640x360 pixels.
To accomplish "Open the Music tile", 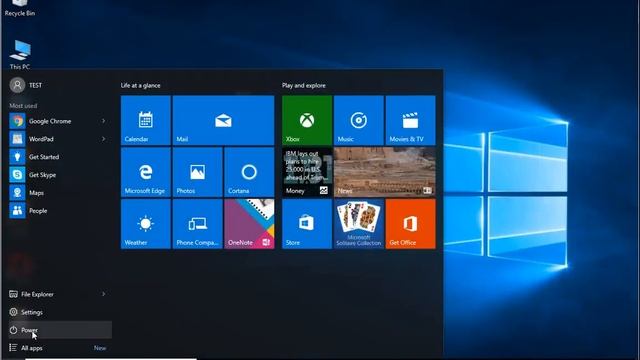I will pyautogui.click(x=359, y=120).
